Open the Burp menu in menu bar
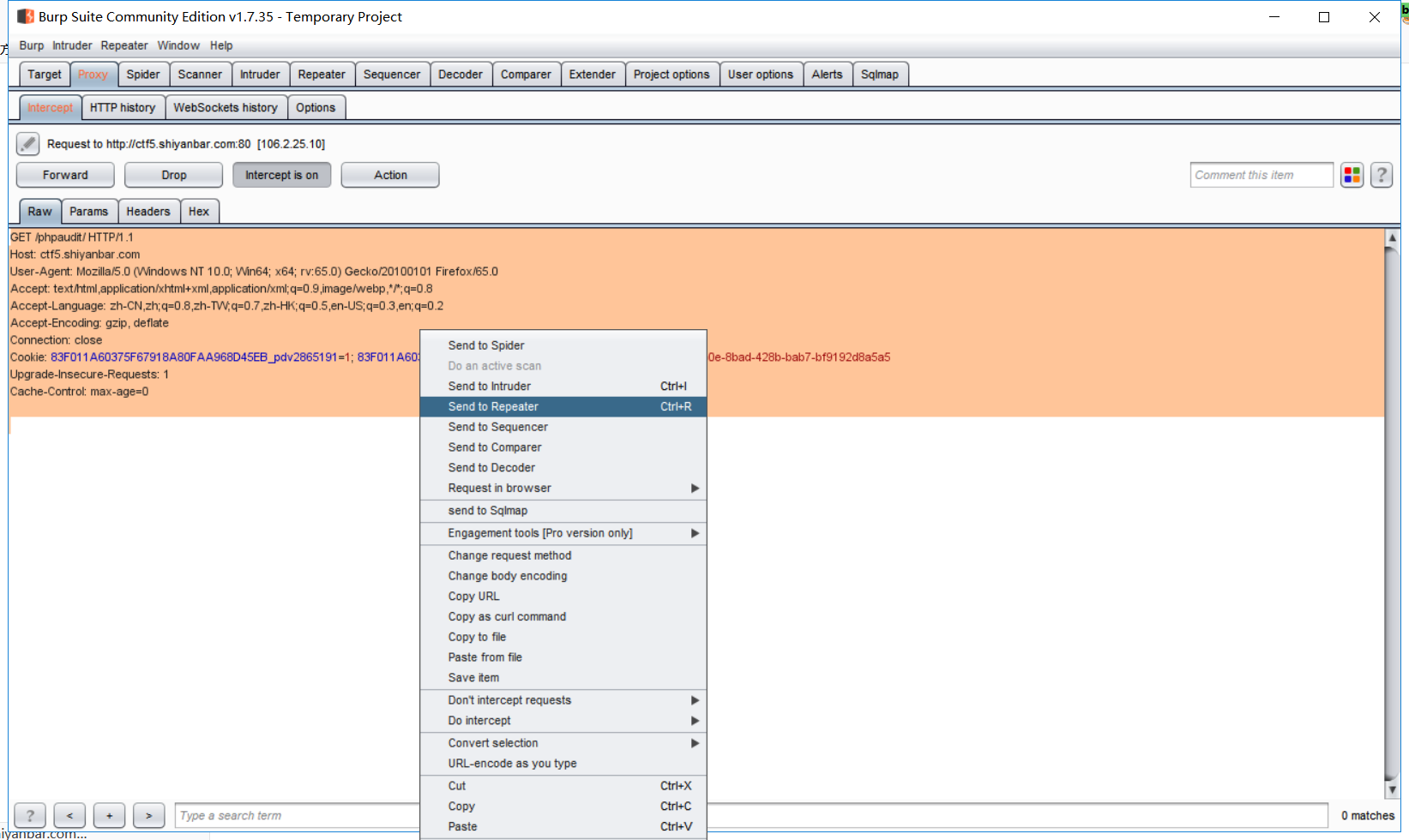The width and height of the screenshot is (1409, 840). [x=32, y=45]
